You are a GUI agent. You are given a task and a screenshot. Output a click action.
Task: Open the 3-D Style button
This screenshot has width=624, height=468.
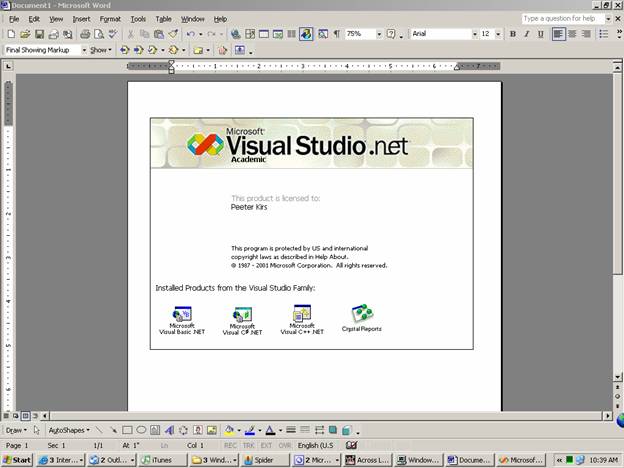coord(347,430)
